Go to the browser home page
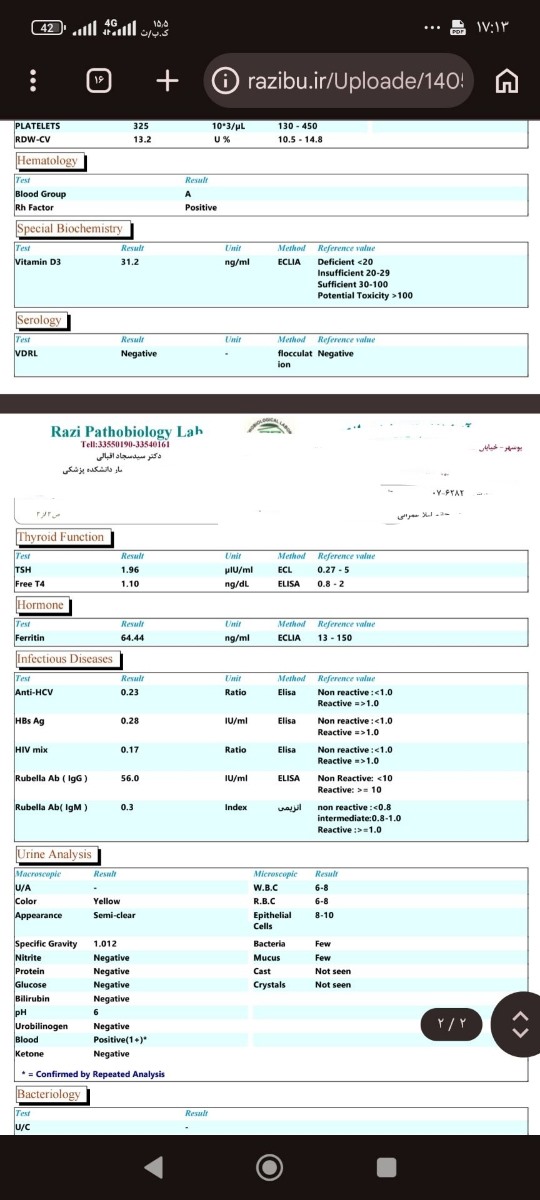540x1200 pixels. pyautogui.click(x=507, y=80)
